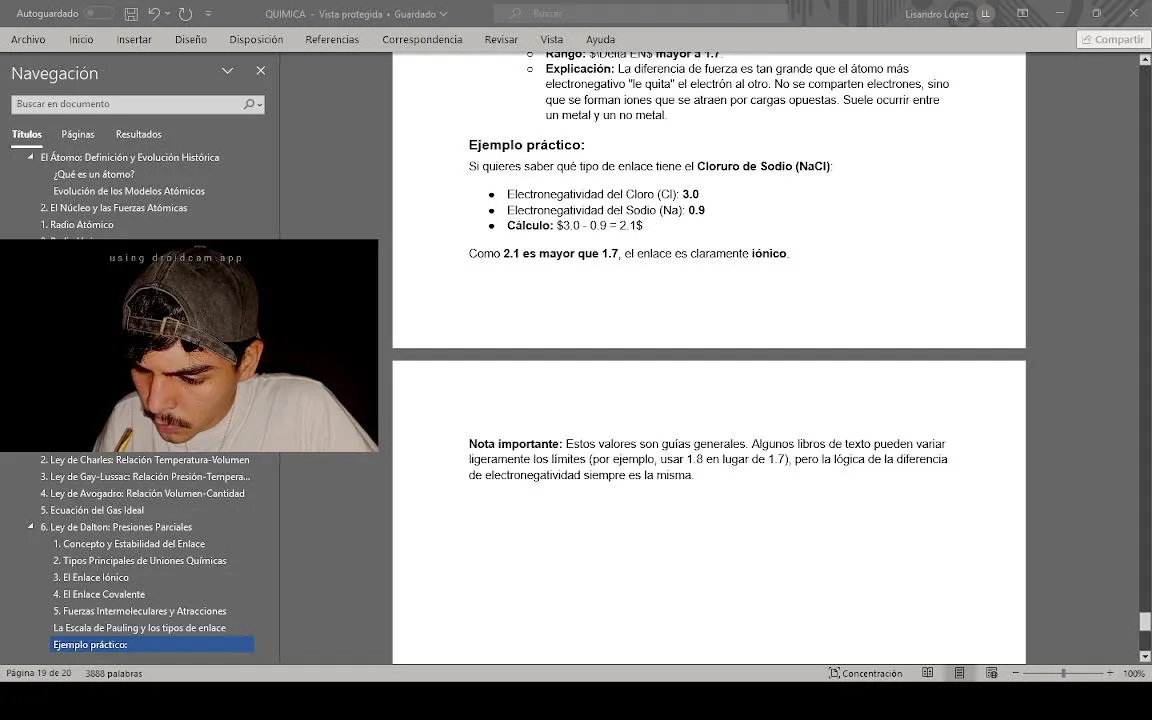
Task: Close the Navegación pane
Action: pyautogui.click(x=261, y=71)
